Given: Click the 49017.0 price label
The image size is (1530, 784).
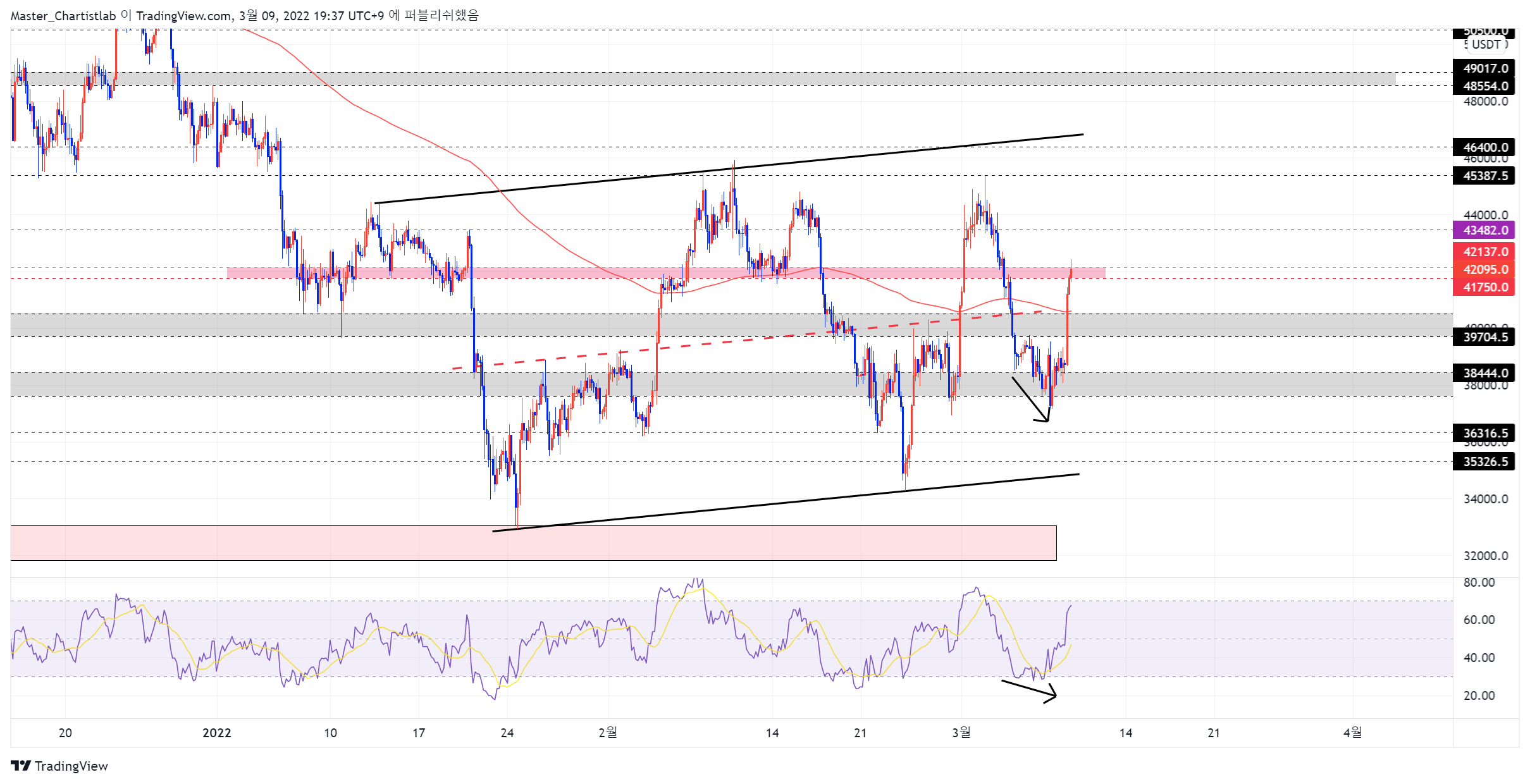Looking at the screenshot, I should coord(1484,68).
